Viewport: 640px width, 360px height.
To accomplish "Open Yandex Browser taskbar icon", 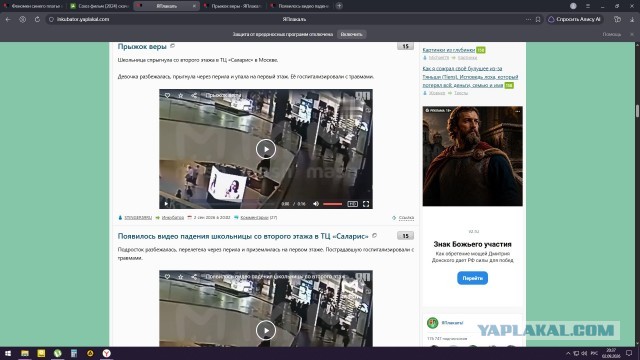I will click(x=107, y=353).
